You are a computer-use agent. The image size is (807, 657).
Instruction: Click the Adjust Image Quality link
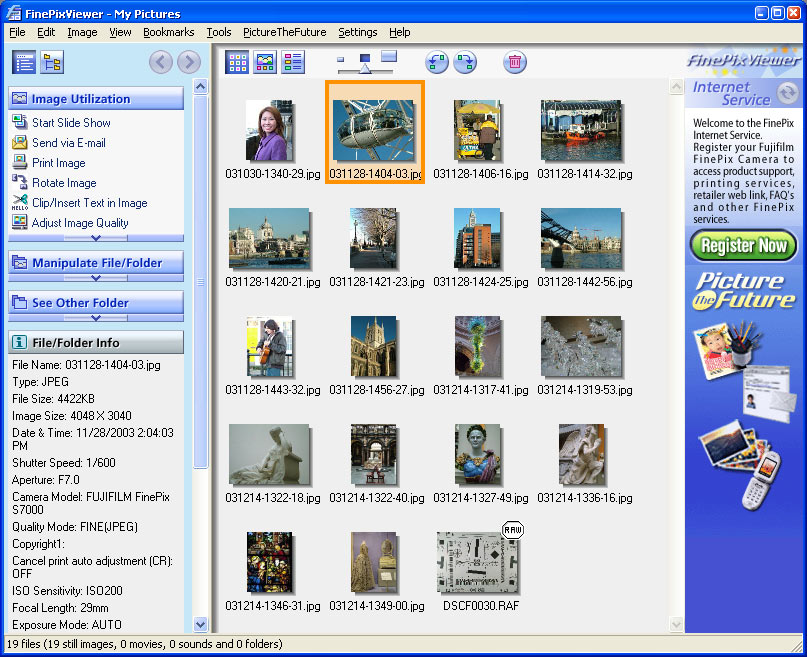point(80,223)
